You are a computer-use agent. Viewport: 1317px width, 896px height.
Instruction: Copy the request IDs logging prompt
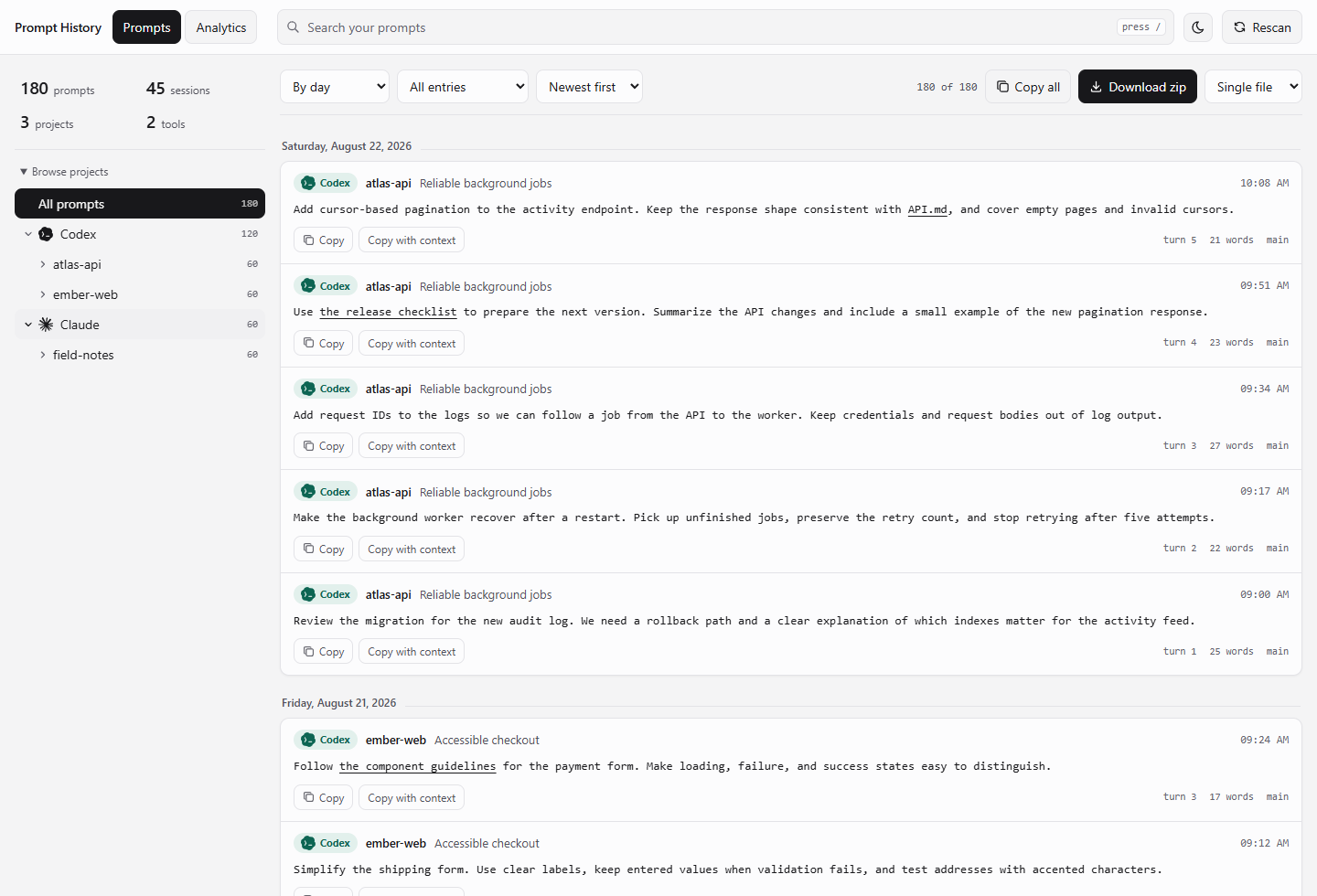pos(323,446)
